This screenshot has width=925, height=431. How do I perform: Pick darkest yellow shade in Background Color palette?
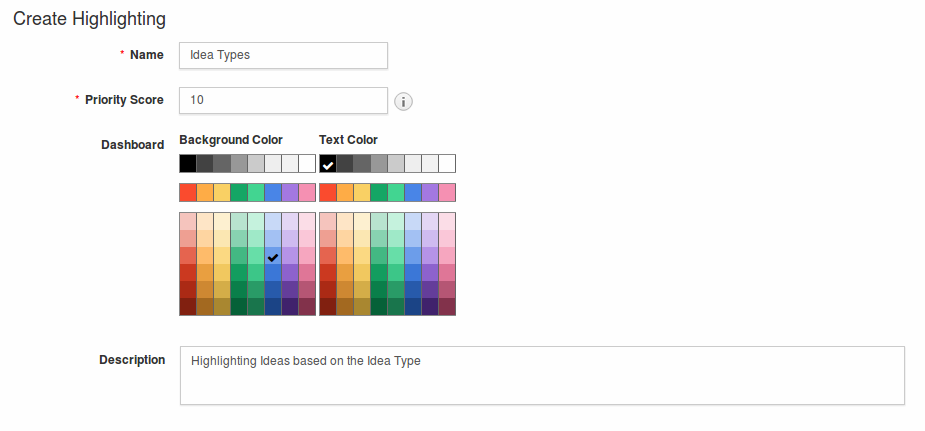pyautogui.click(x=222, y=307)
